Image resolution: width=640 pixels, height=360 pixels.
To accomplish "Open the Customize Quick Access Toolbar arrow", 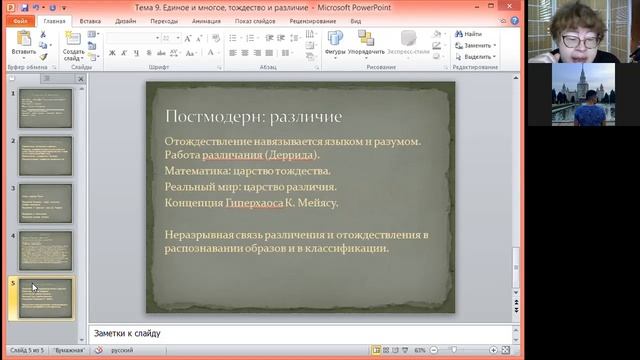I will pyautogui.click(x=64, y=8).
